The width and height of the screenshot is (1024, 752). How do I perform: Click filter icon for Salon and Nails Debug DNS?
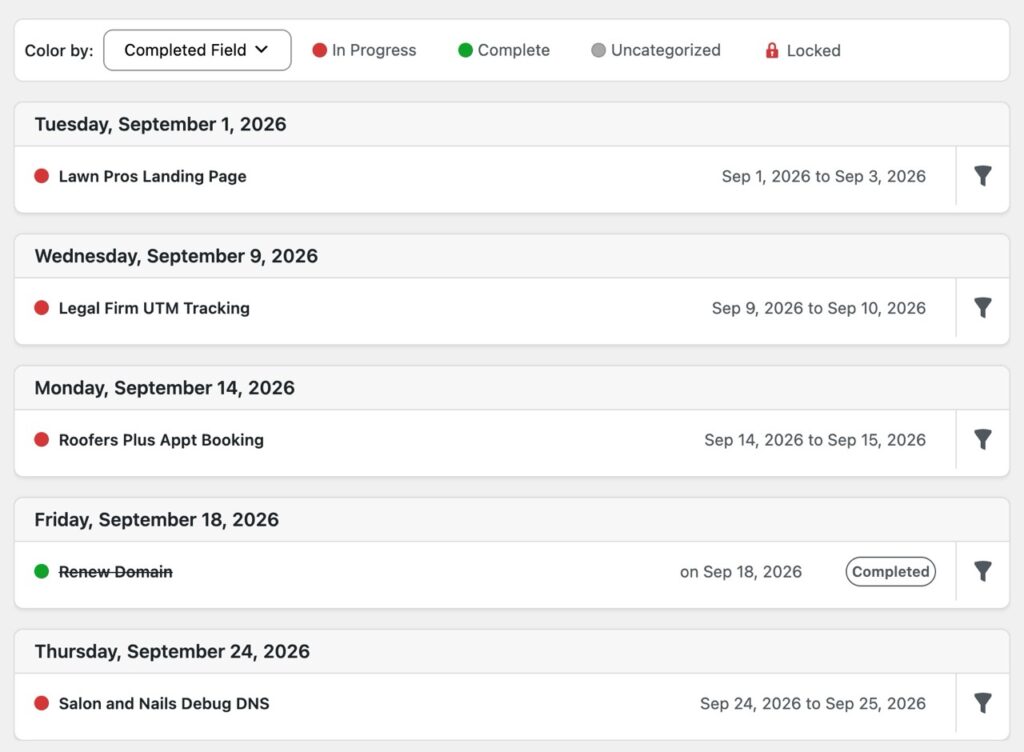click(983, 703)
